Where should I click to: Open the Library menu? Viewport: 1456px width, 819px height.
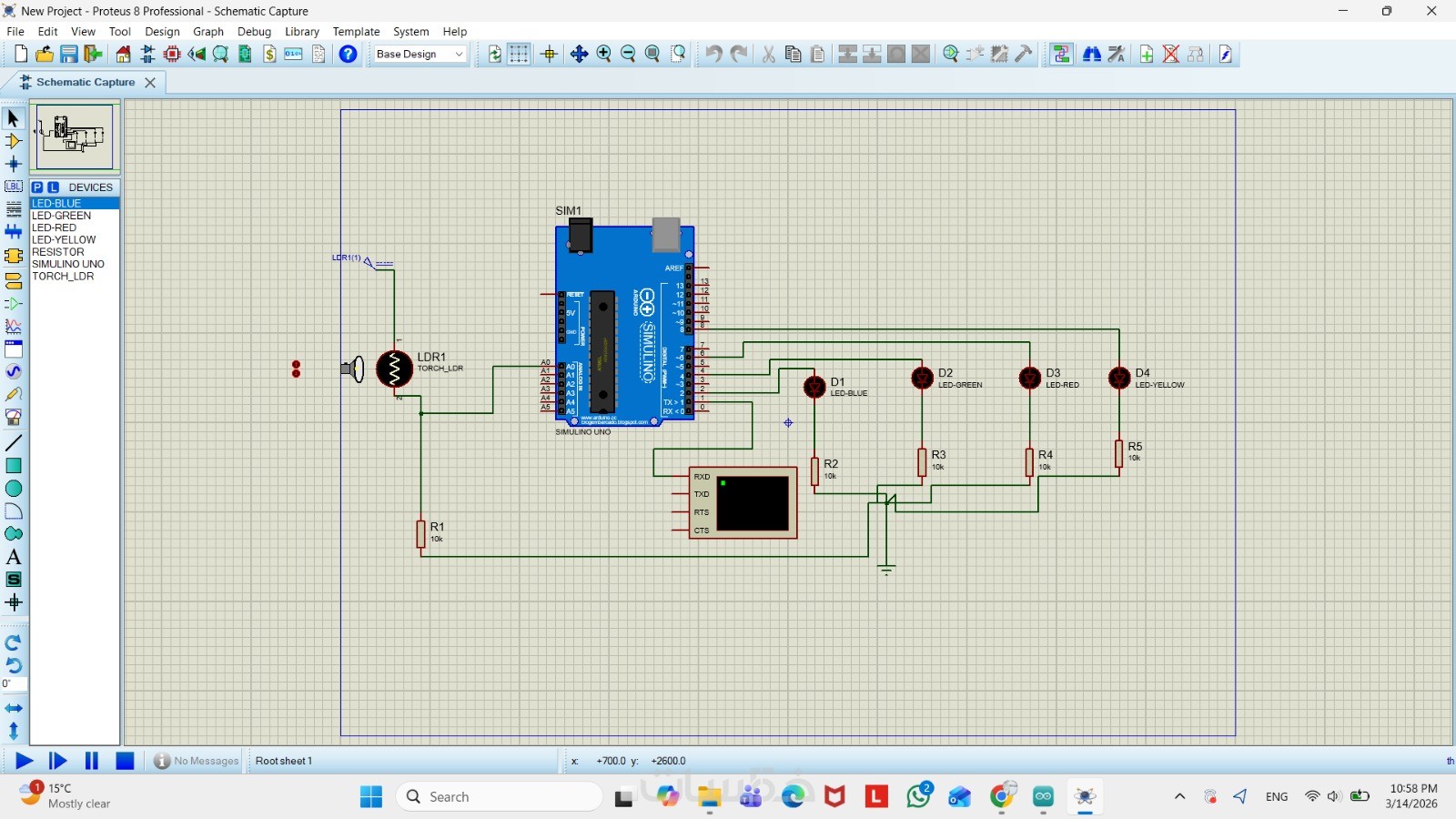302,31
